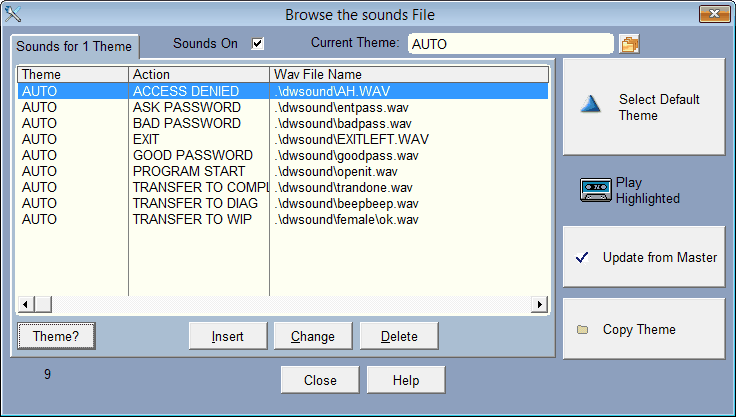This screenshot has width=736, height=417.
Task: Click the cassette tape Play Highlighted icon
Action: pyautogui.click(x=596, y=190)
